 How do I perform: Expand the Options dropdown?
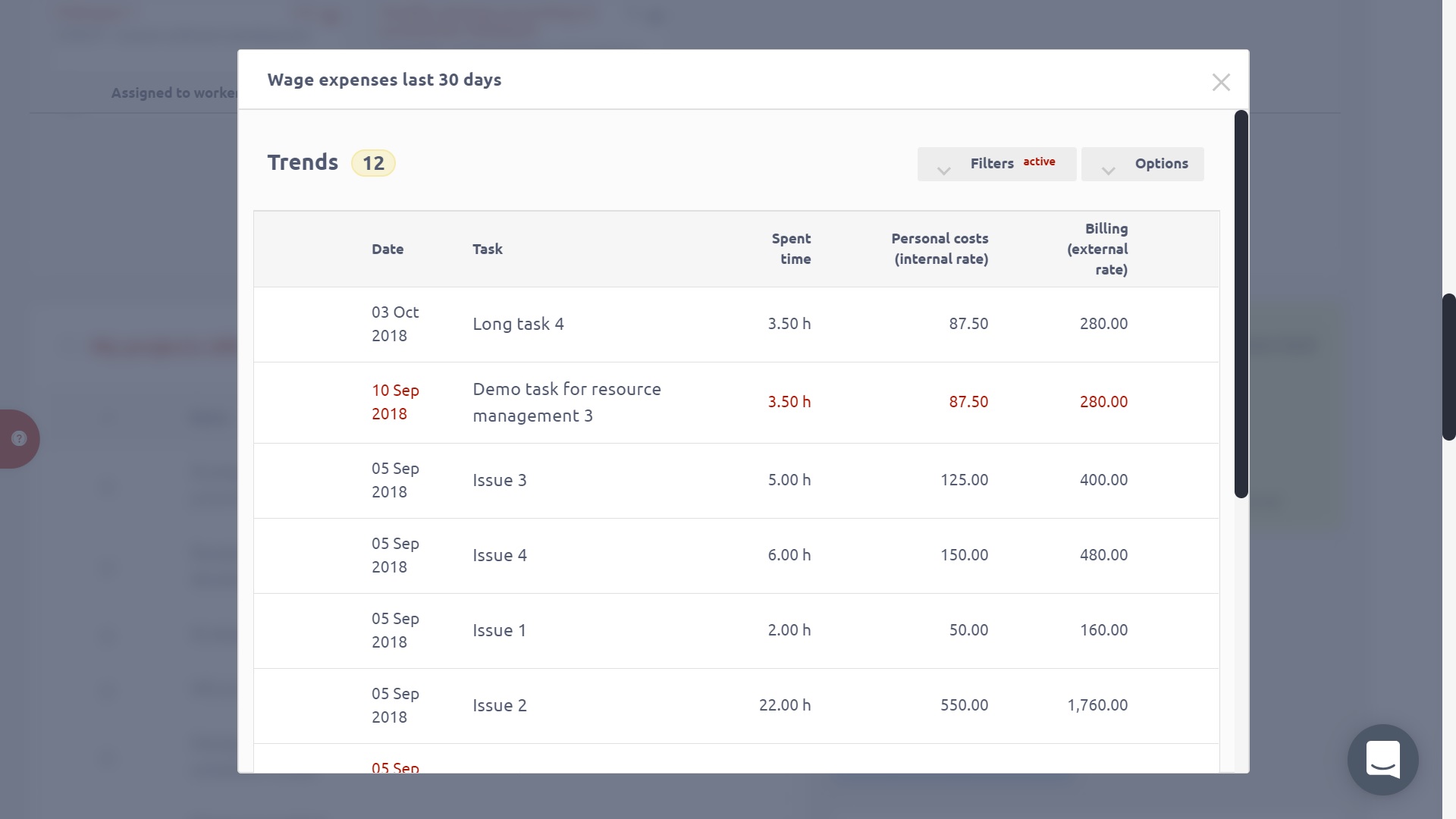point(1142,164)
